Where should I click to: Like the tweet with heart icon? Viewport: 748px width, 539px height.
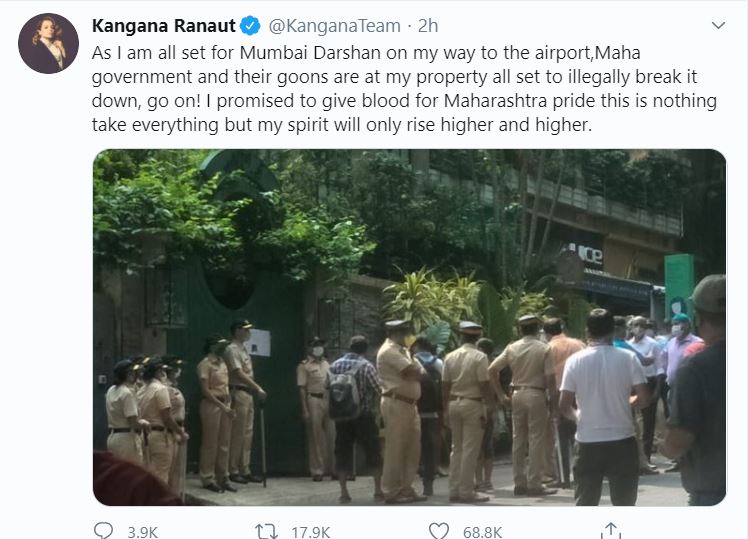439,531
